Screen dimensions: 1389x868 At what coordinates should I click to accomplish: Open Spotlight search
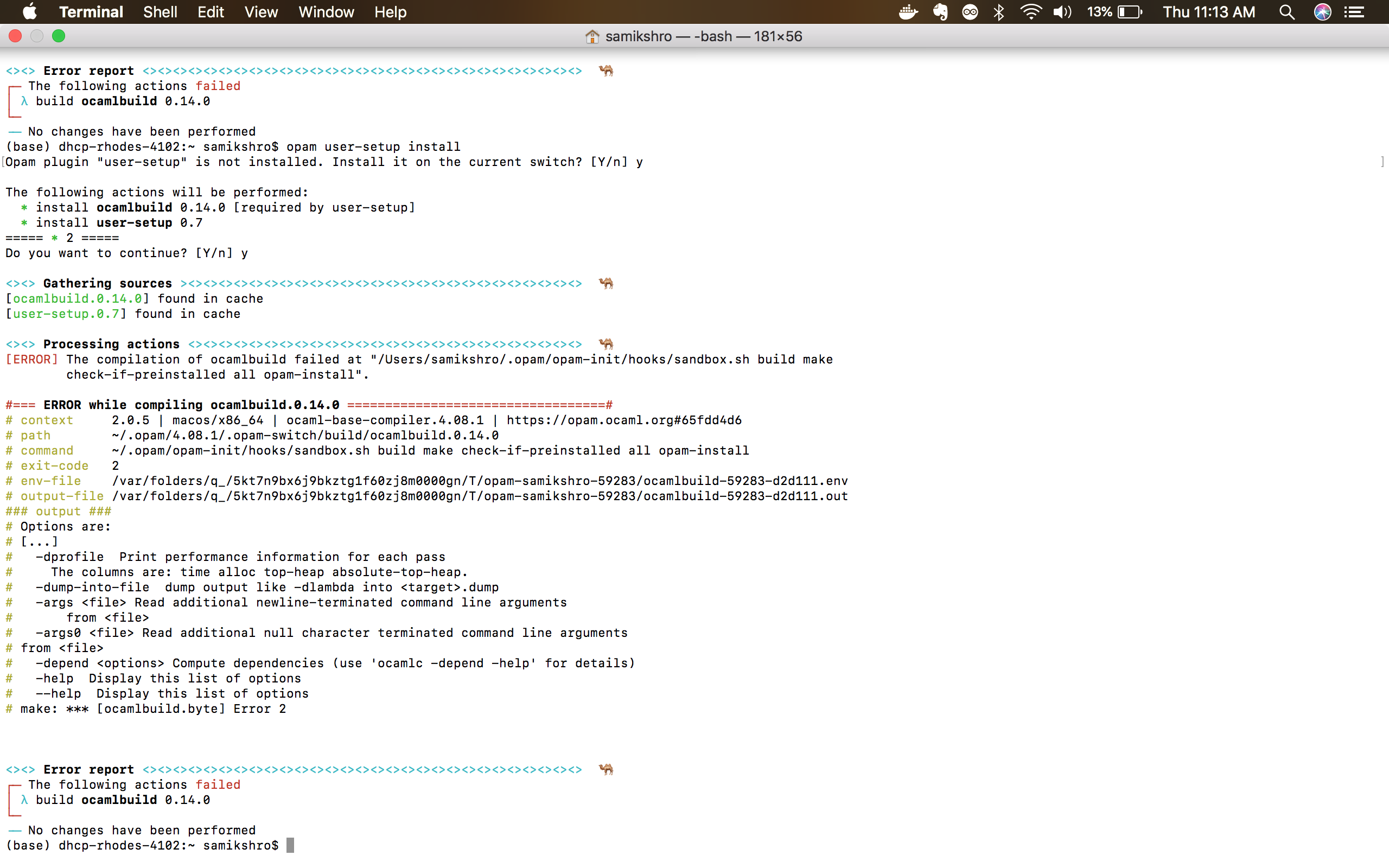point(1287,12)
